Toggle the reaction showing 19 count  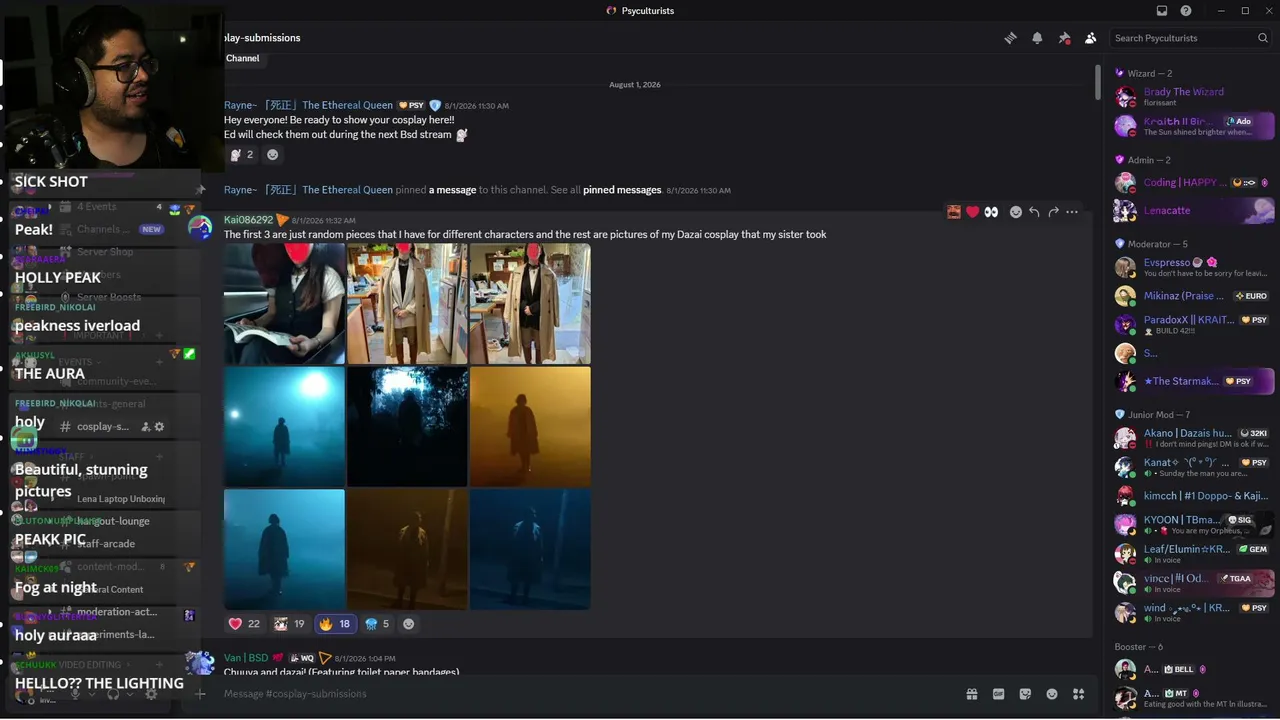(x=289, y=624)
